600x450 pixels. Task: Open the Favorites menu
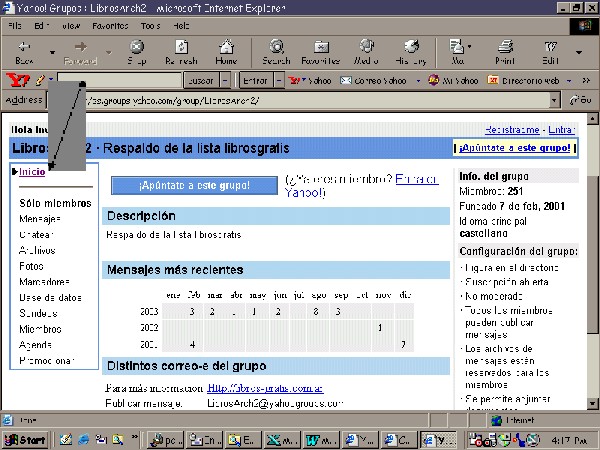(110, 26)
